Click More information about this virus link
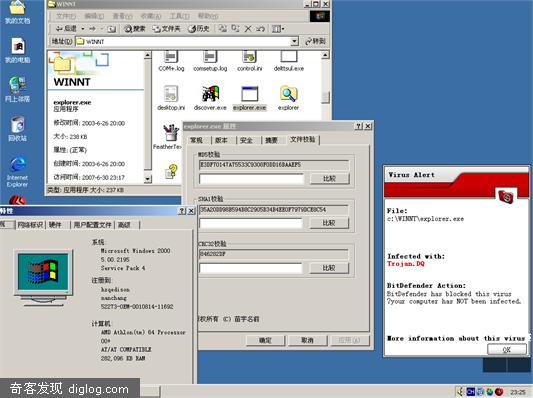 456,338
